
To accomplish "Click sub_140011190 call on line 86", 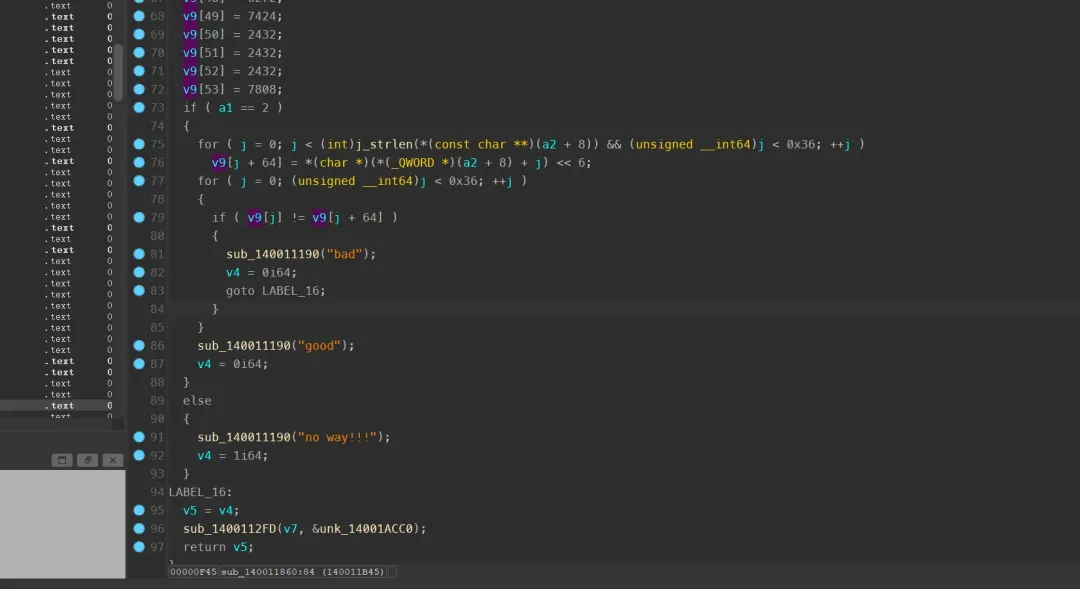I will [x=244, y=346].
